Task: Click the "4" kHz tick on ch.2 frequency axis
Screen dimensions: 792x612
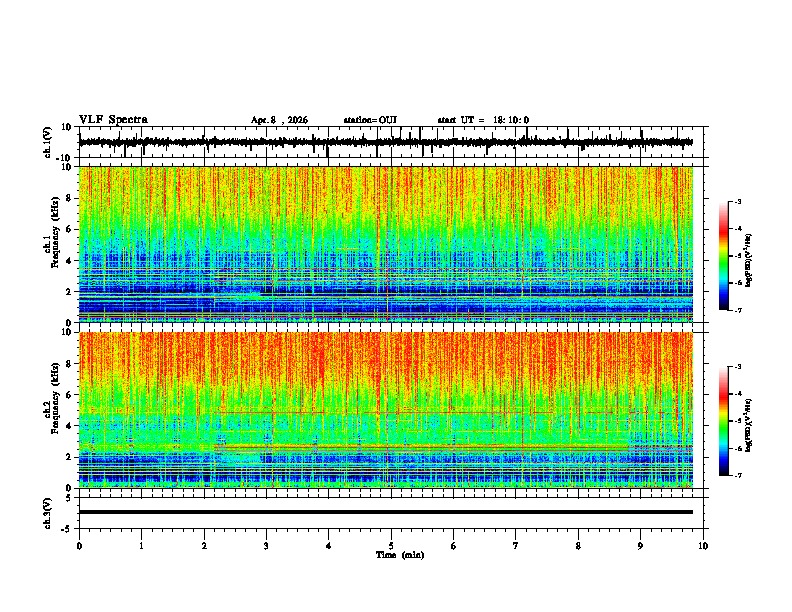Action: pyautogui.click(x=69, y=426)
